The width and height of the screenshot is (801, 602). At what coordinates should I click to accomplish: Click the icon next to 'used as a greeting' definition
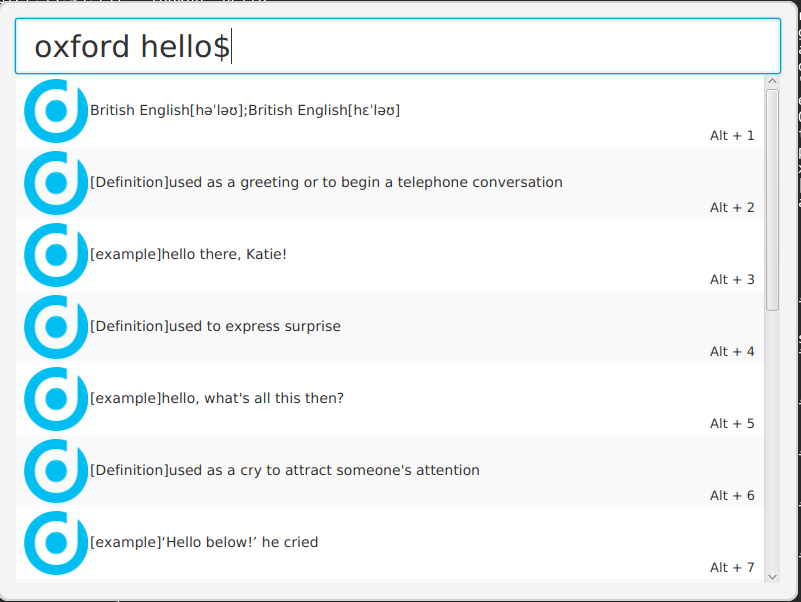[x=56, y=183]
